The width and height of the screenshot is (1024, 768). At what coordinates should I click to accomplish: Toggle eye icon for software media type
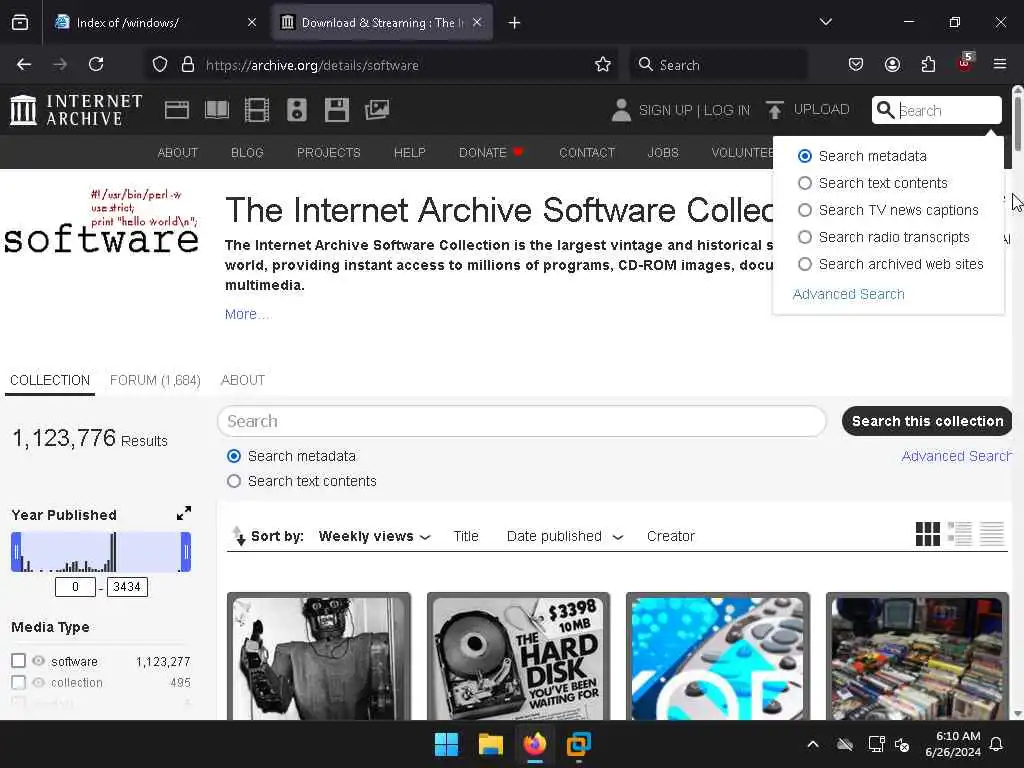coord(39,661)
